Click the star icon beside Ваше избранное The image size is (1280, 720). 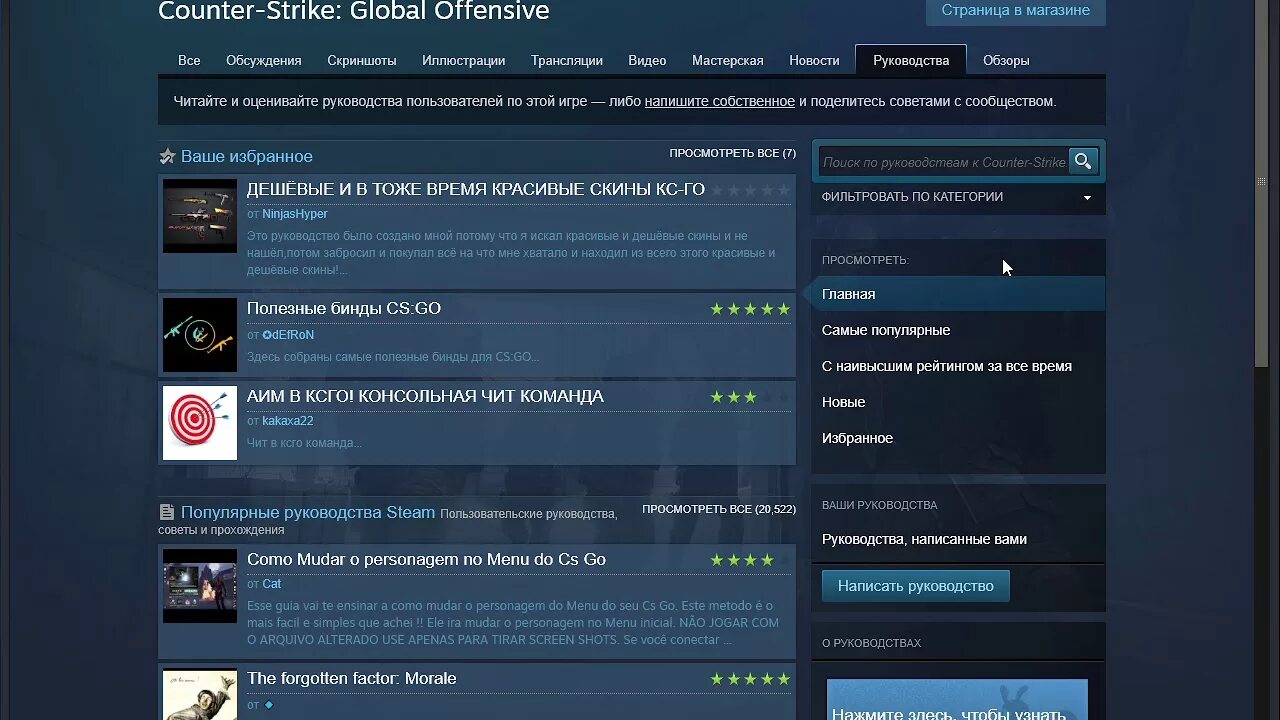coord(167,157)
